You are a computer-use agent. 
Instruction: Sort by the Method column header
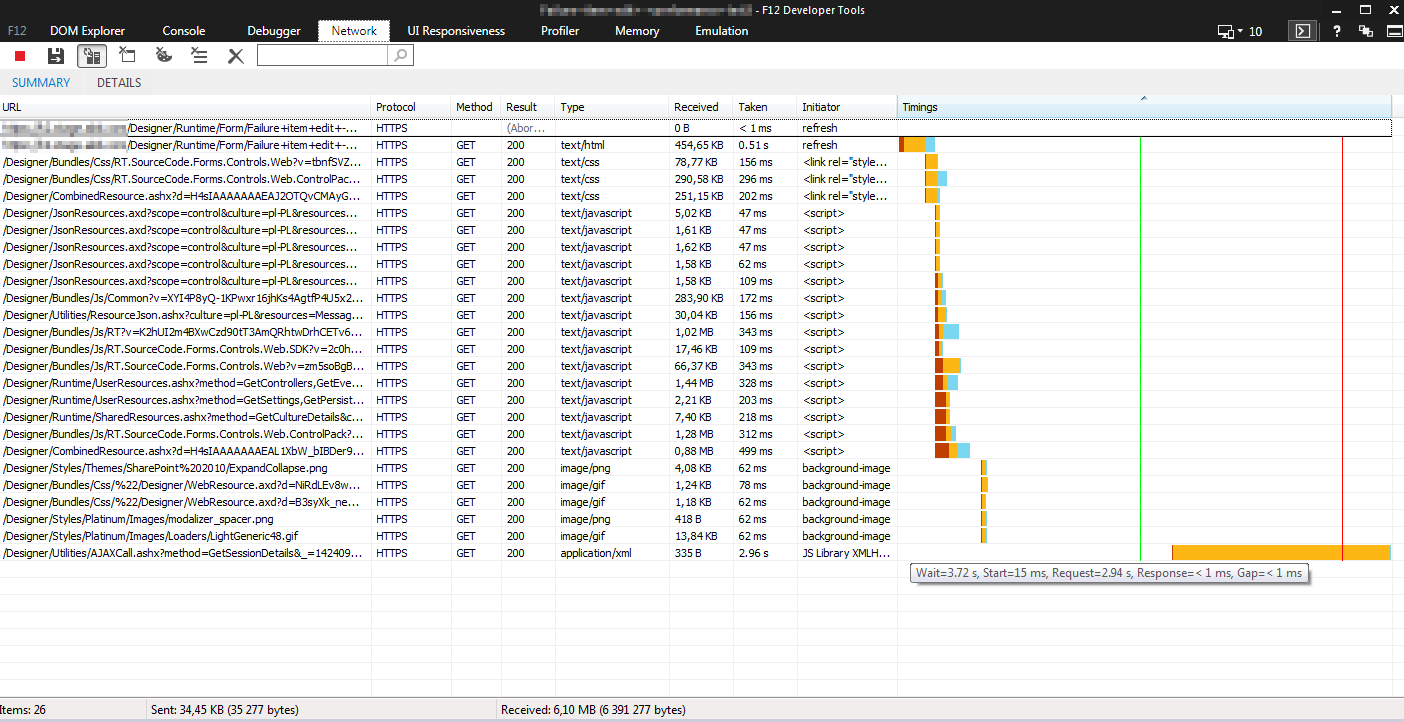(476, 107)
